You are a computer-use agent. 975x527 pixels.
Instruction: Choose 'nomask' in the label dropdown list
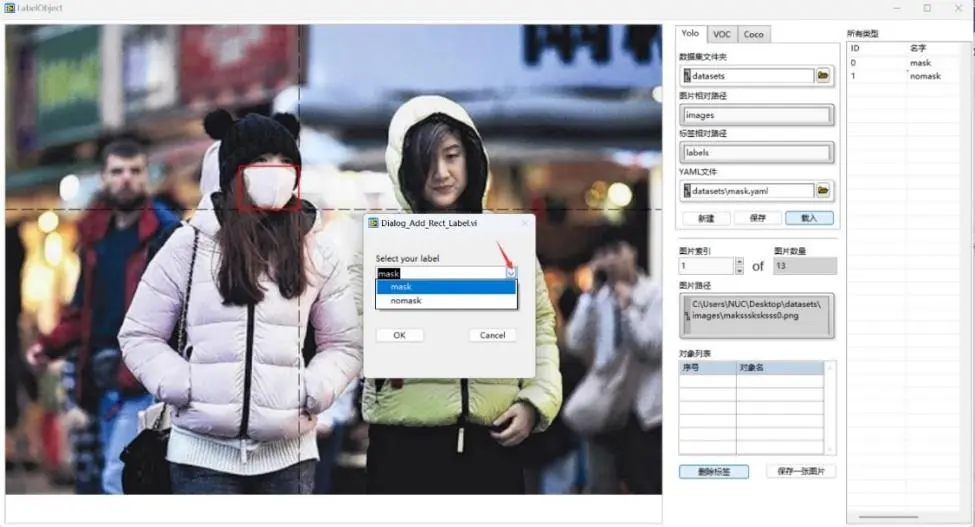(445, 300)
